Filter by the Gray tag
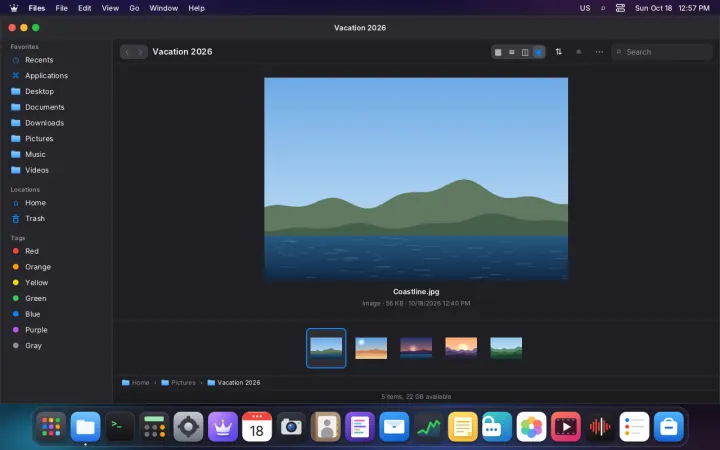This screenshot has width=720, height=450. tap(56, 345)
